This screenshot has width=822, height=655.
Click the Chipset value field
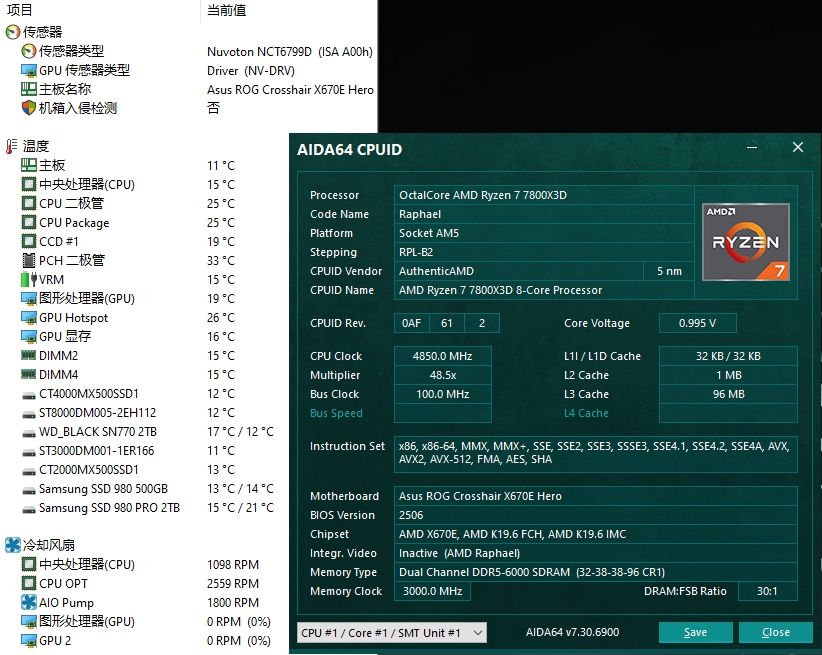coord(596,534)
